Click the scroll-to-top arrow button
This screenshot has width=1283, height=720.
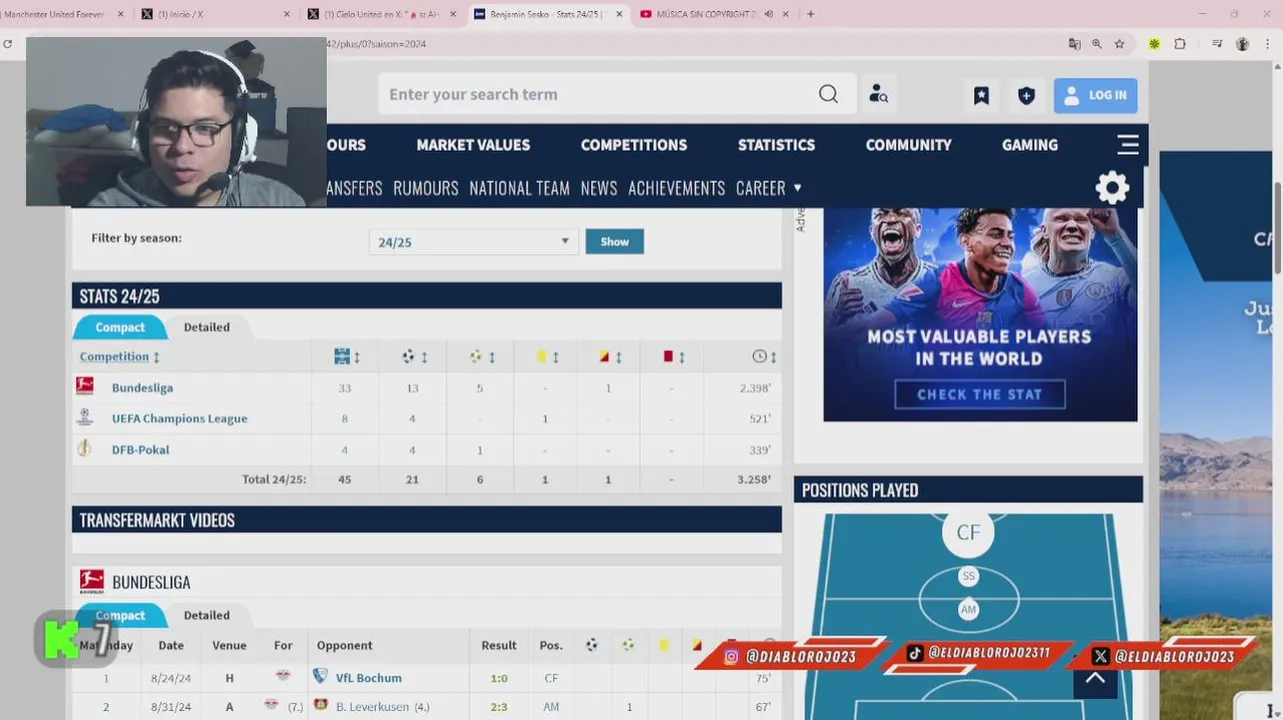pos(1095,679)
